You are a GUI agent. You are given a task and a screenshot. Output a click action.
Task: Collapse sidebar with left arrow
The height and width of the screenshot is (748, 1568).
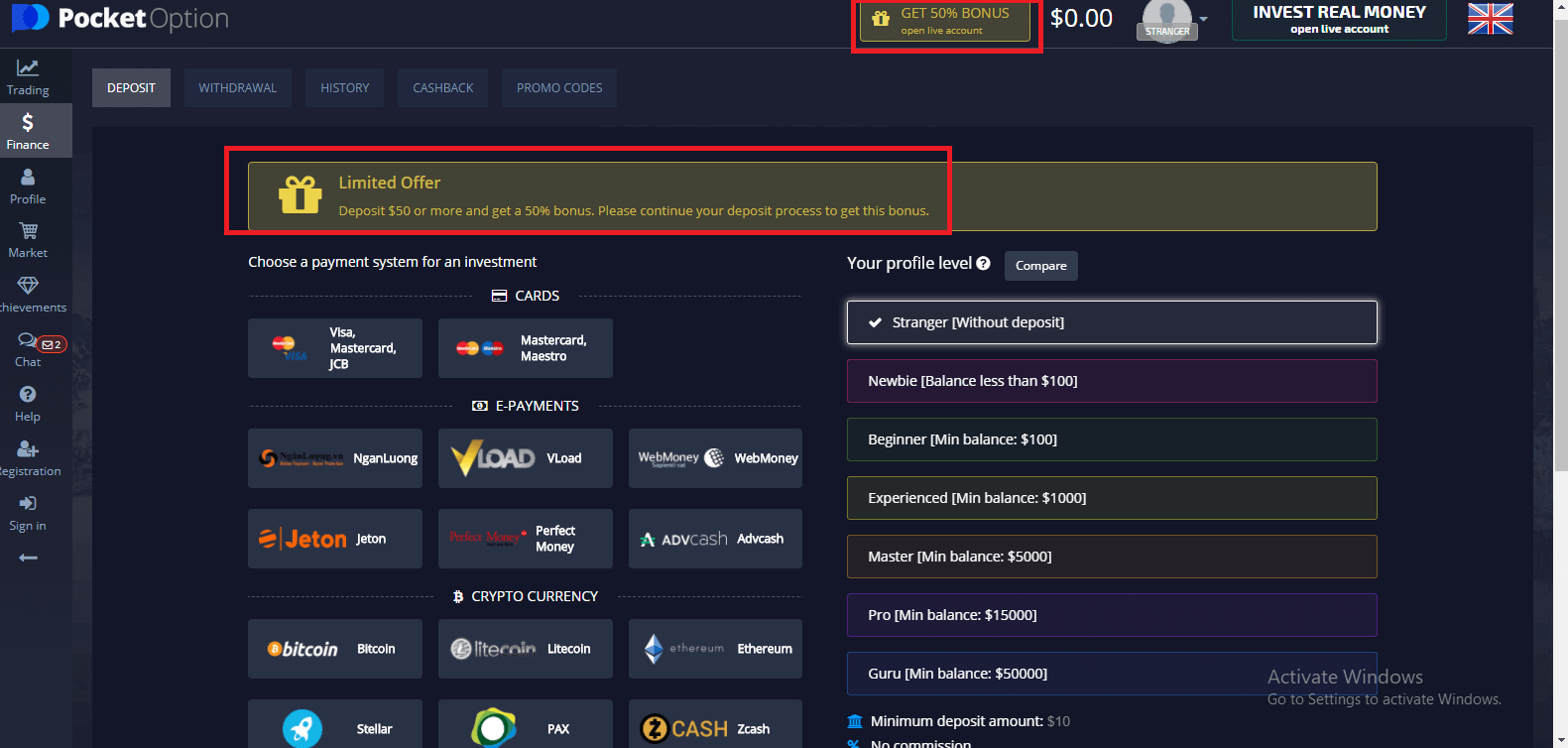click(x=28, y=558)
